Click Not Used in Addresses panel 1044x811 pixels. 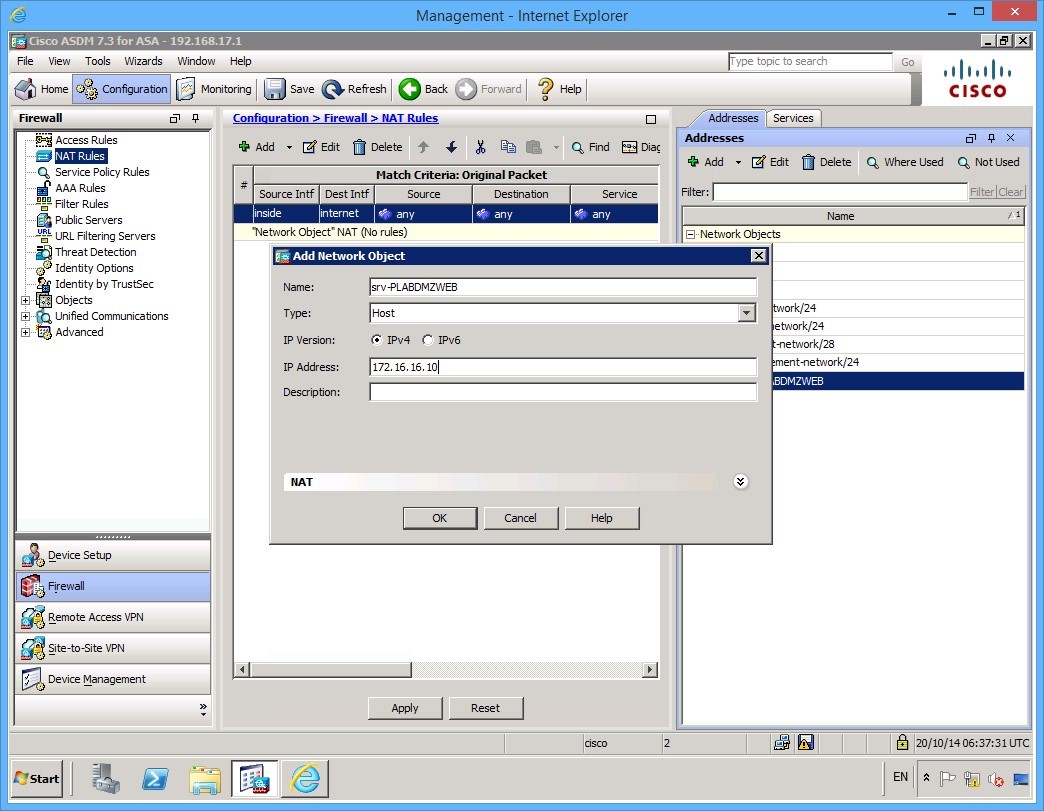coord(988,162)
